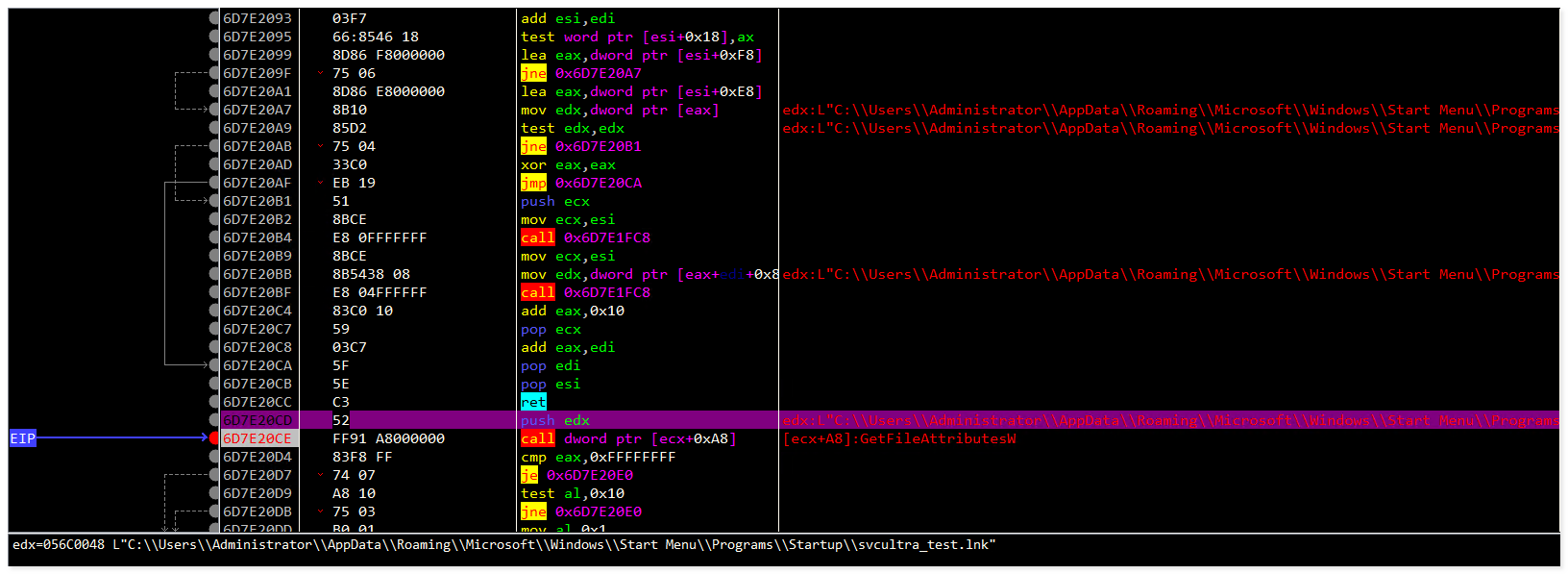Image resolution: width=1568 pixels, height=574 pixels.
Task: Click gray bullet beside 6D7E209F
Action: point(214,73)
